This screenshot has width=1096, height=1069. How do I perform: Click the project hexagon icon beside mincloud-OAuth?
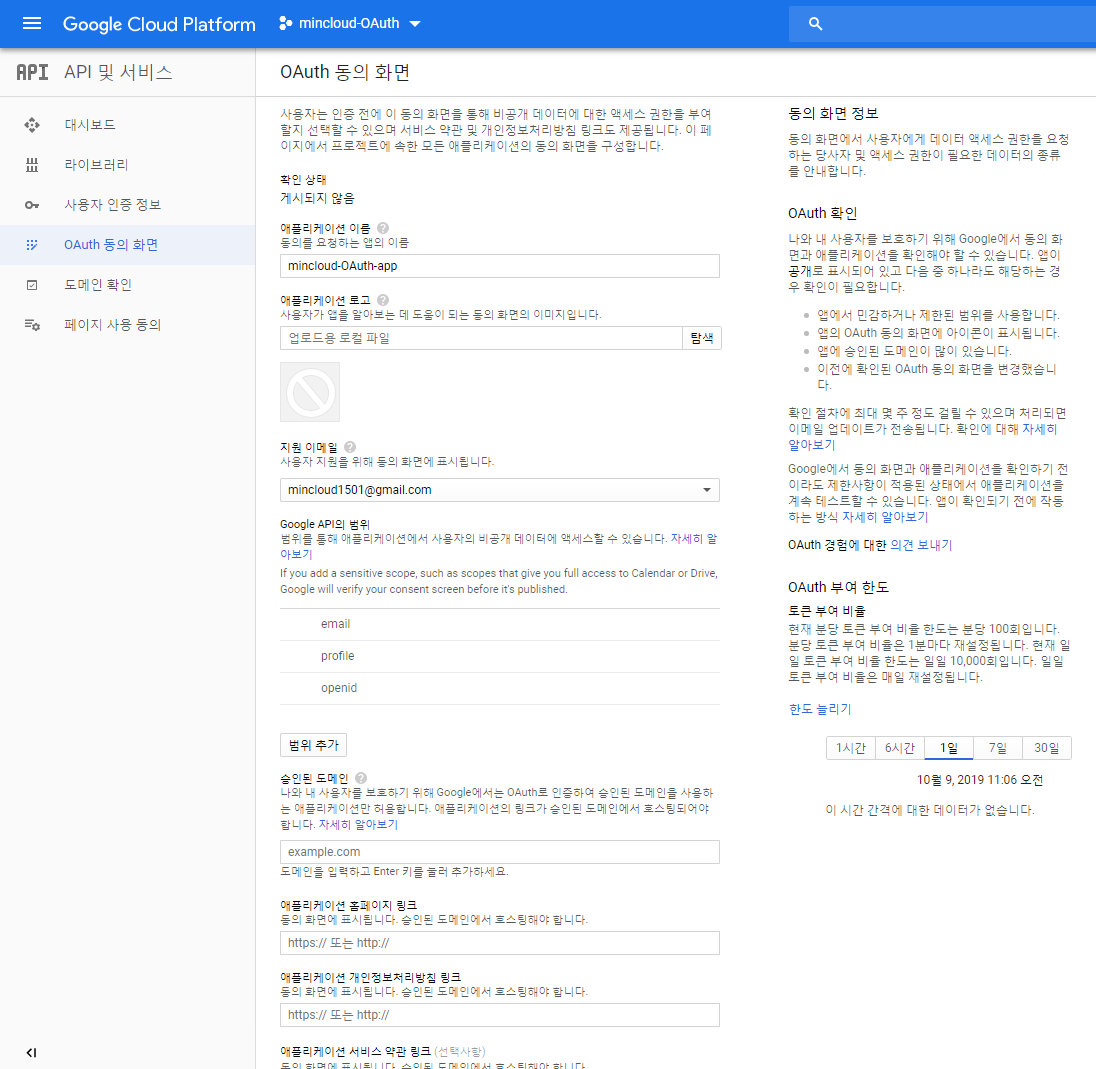(x=284, y=24)
